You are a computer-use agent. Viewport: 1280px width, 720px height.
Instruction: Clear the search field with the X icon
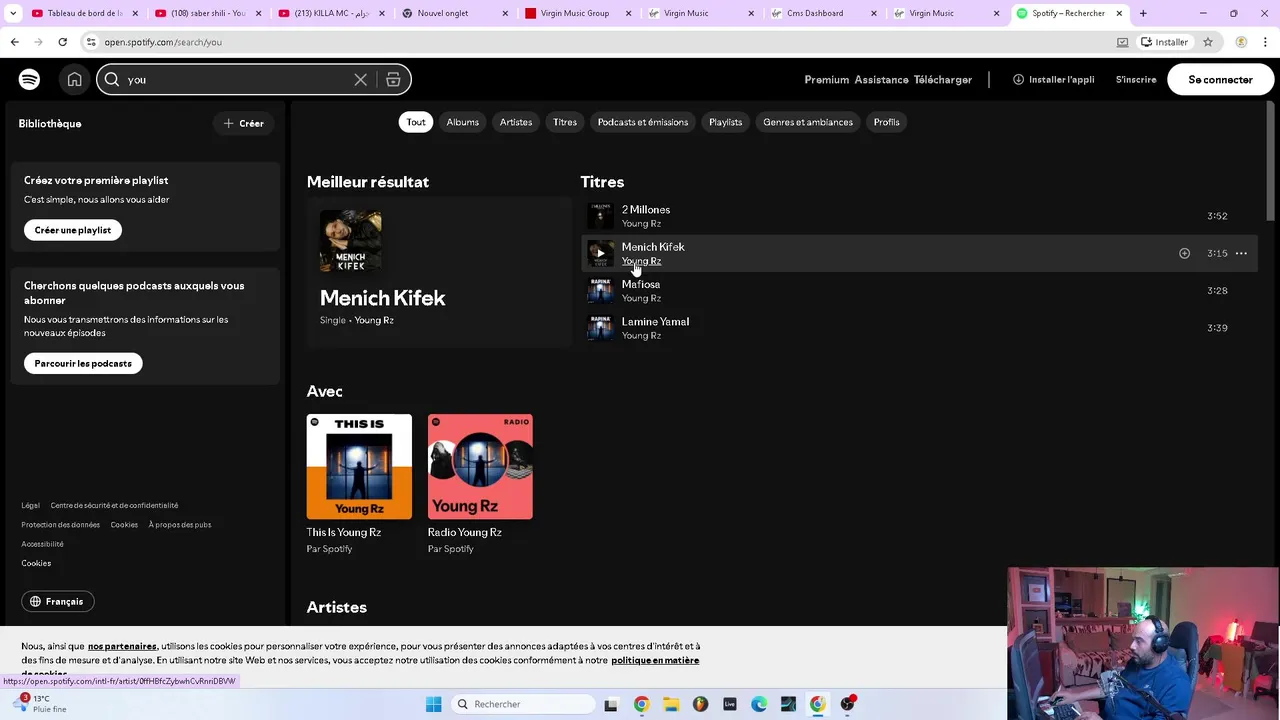click(361, 80)
